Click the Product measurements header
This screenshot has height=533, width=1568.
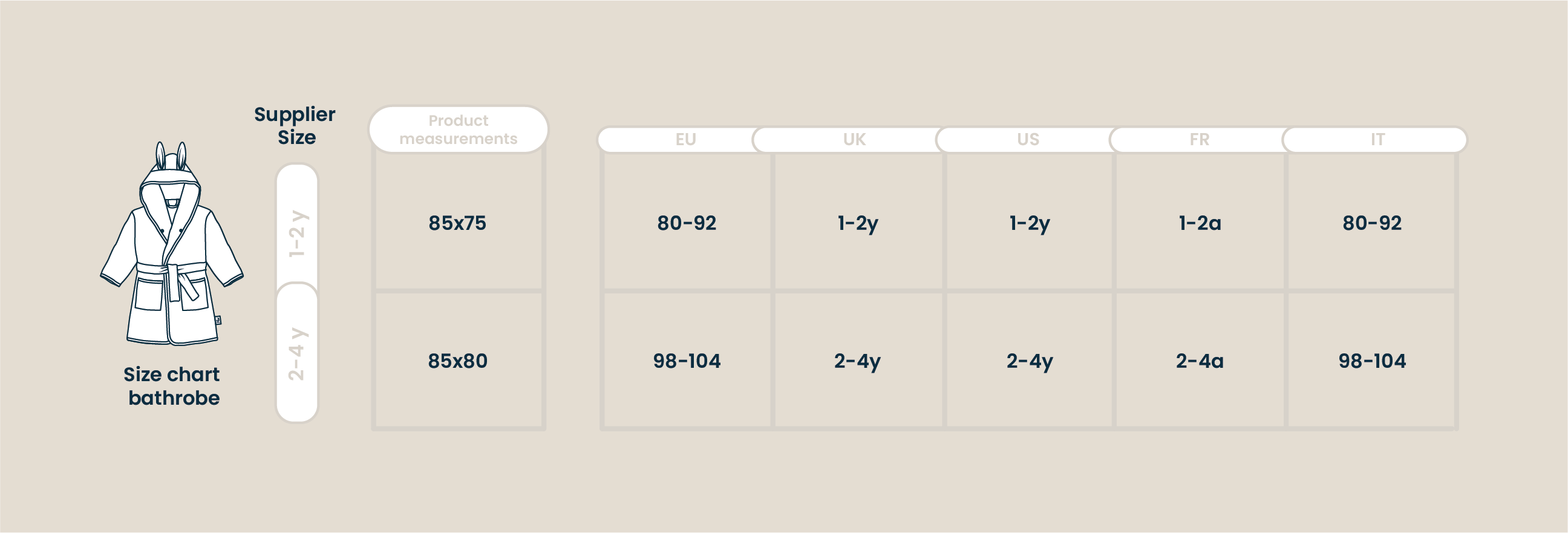click(459, 129)
